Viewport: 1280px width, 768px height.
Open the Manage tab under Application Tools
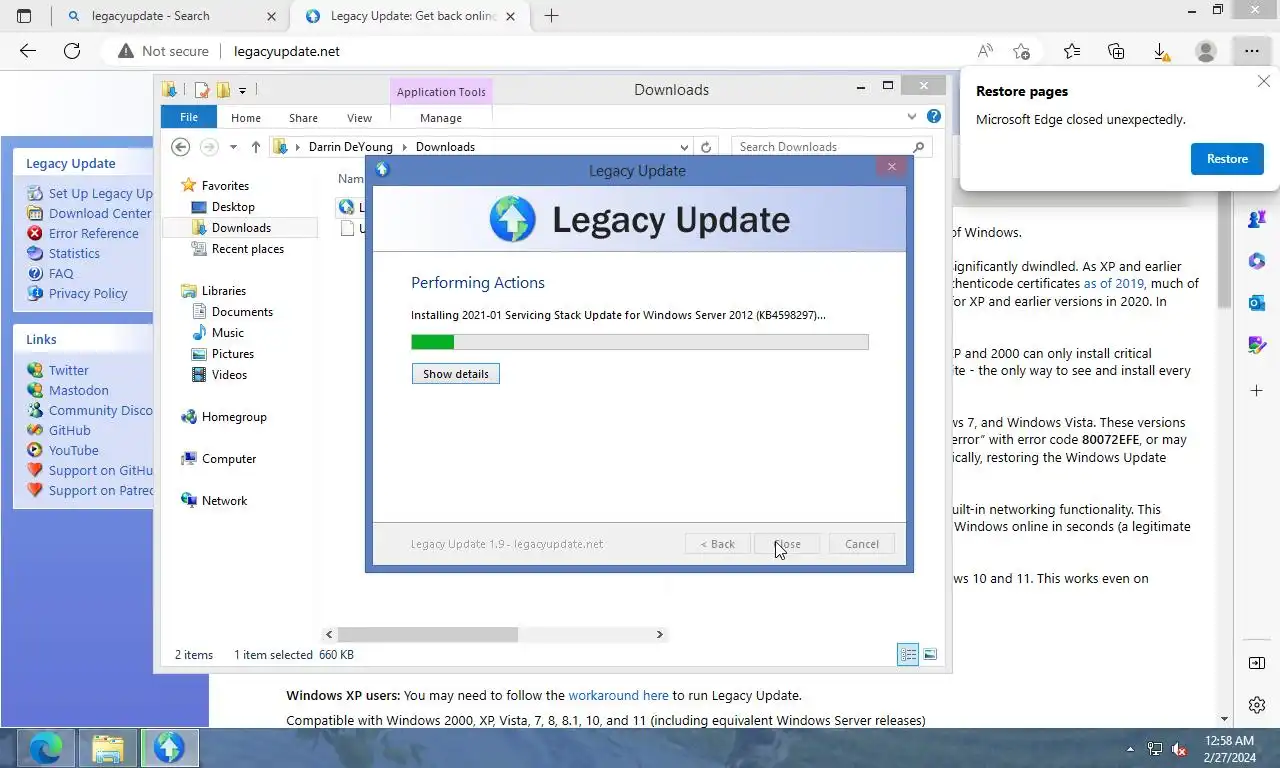pyautogui.click(x=441, y=118)
